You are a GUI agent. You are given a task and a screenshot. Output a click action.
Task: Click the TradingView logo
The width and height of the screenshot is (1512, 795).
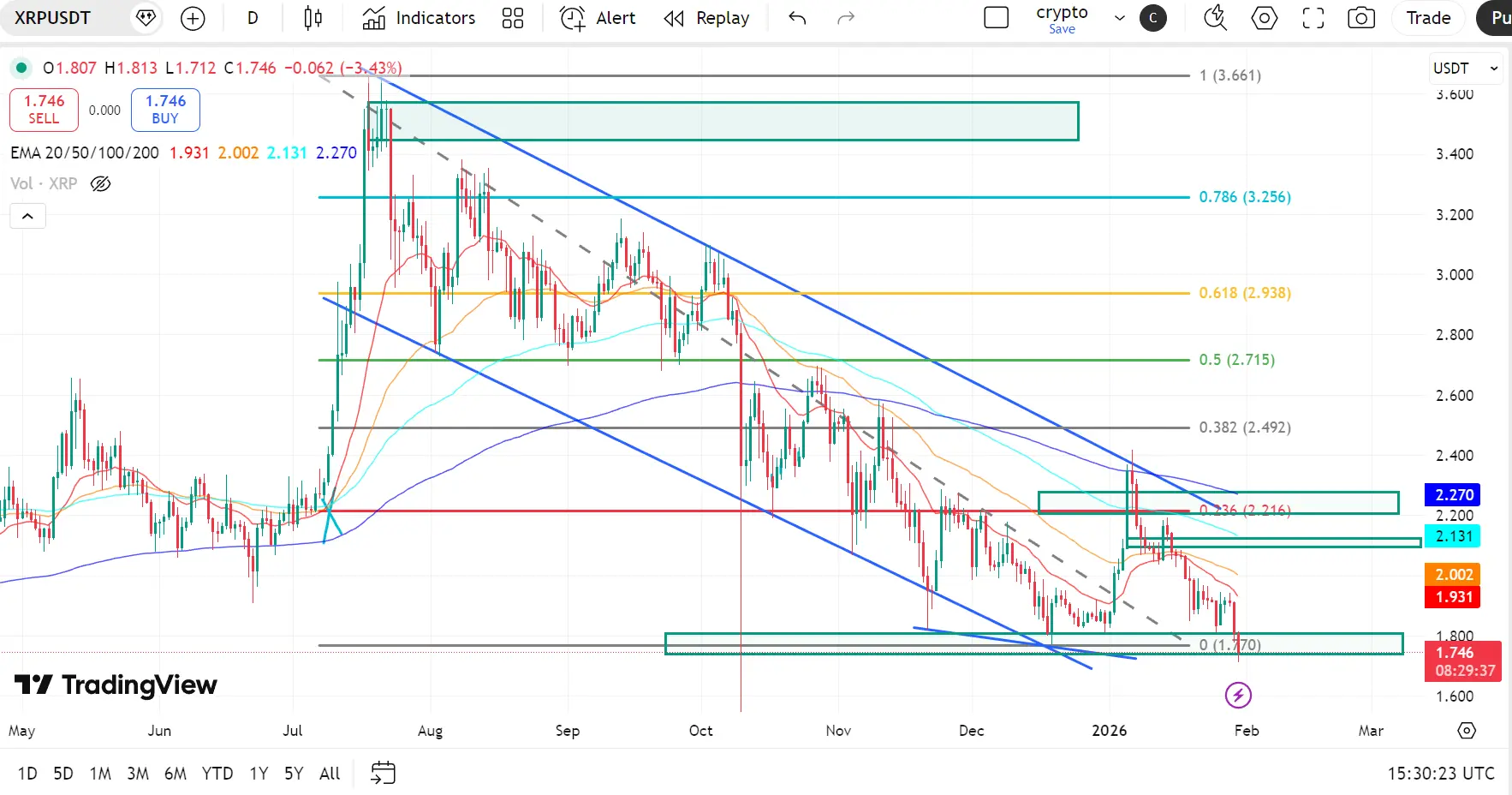coord(116,684)
